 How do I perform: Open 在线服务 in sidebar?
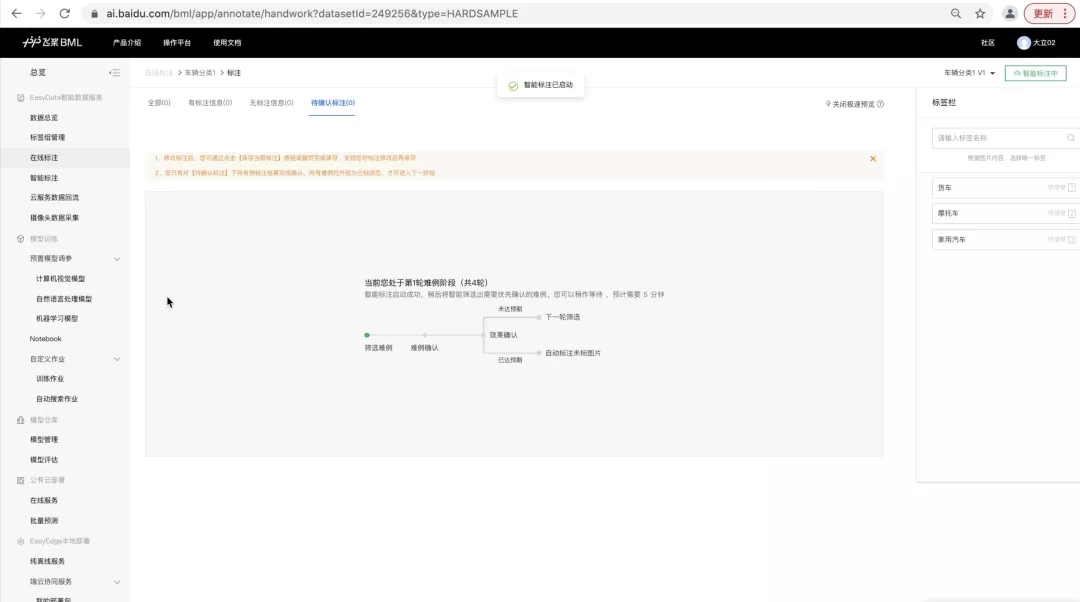44,501
